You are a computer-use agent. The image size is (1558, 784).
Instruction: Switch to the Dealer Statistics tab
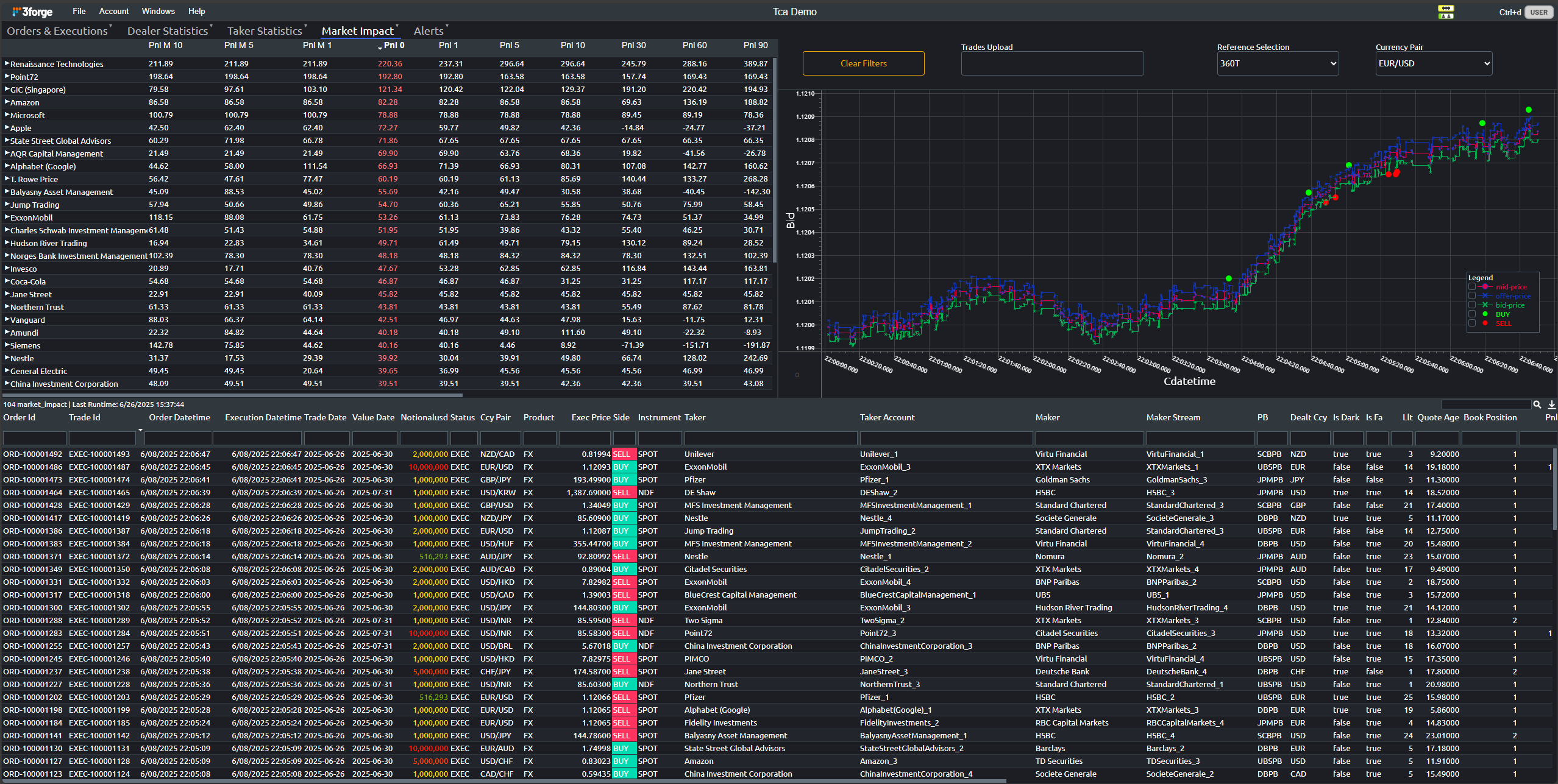tap(168, 31)
